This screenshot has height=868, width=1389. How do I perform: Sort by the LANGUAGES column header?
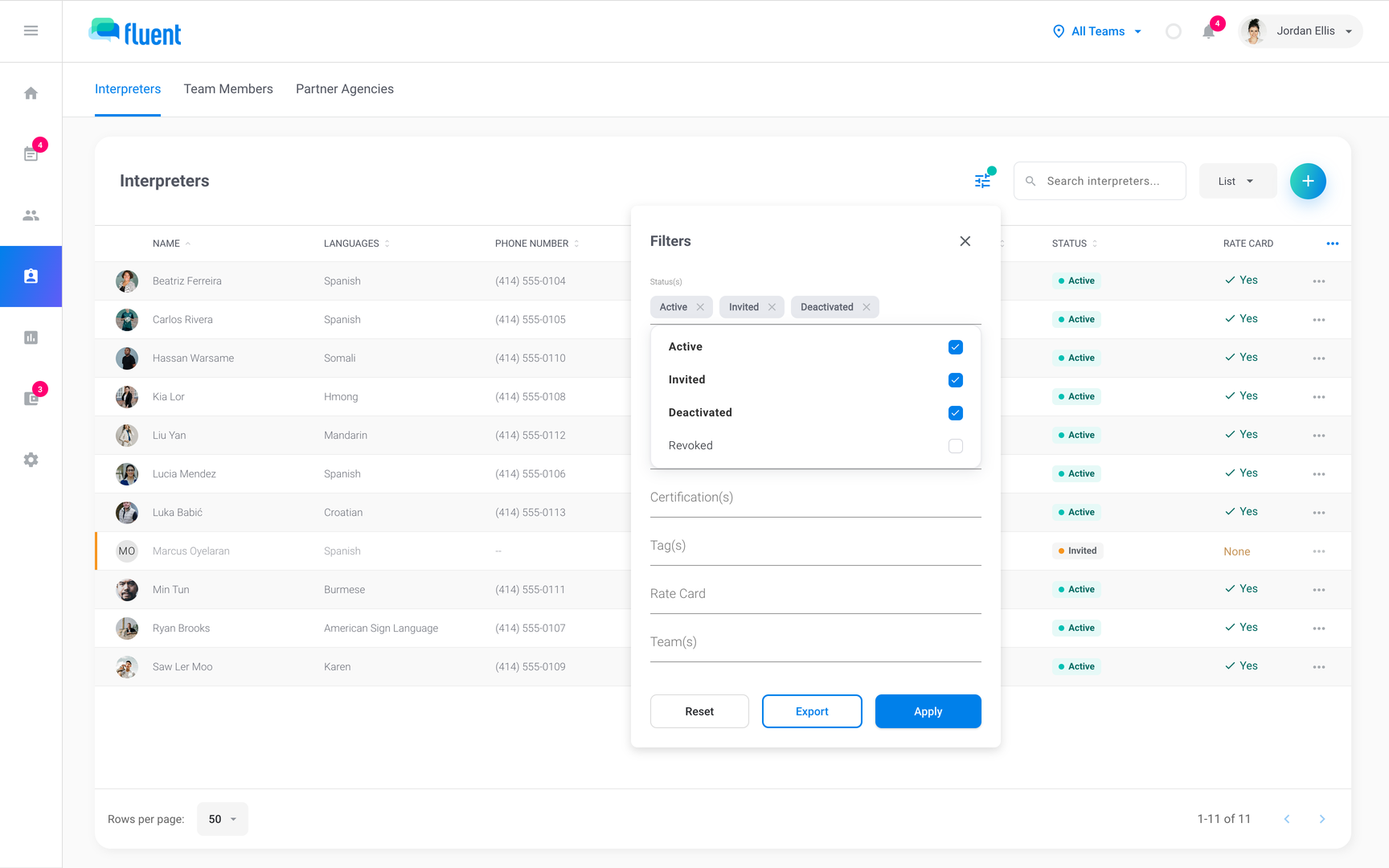356,244
